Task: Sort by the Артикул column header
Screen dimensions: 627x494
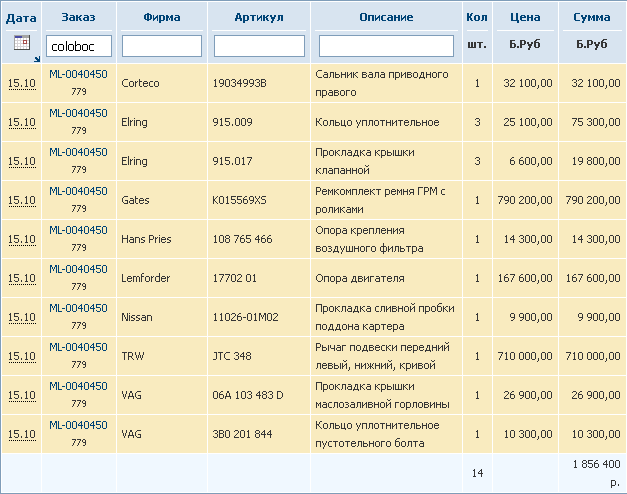Action: 259,17
